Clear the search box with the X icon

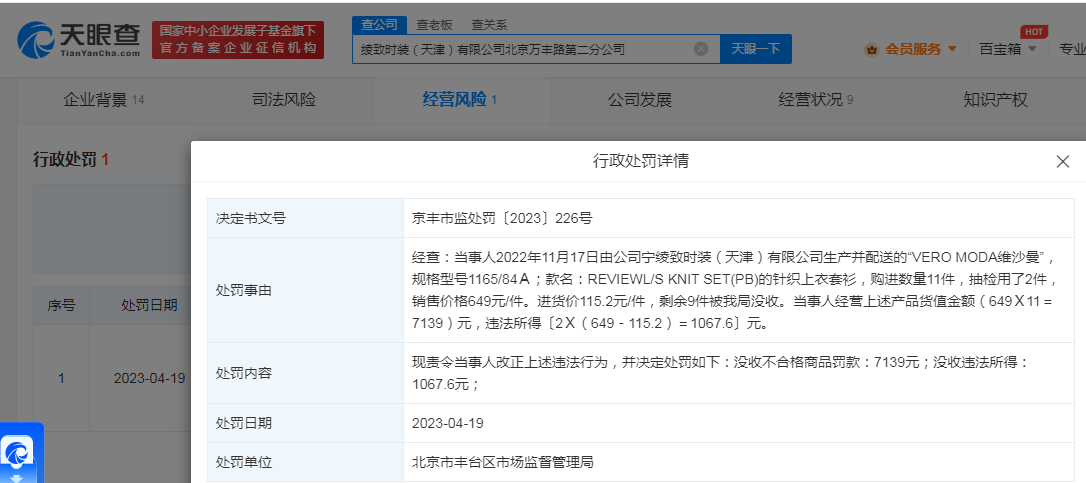point(701,49)
